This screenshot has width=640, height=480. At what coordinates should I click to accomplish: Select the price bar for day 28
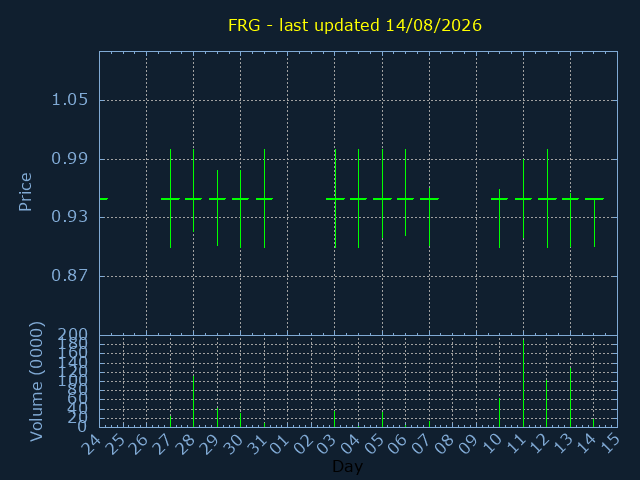pos(193,191)
